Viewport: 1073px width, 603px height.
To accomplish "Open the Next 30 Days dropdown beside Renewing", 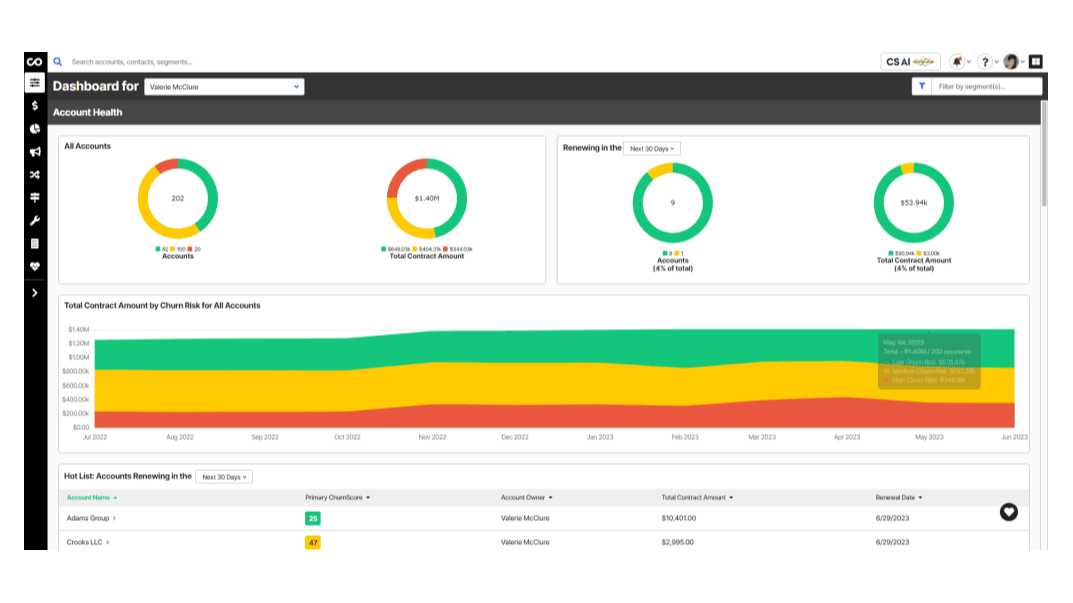I will [651, 149].
